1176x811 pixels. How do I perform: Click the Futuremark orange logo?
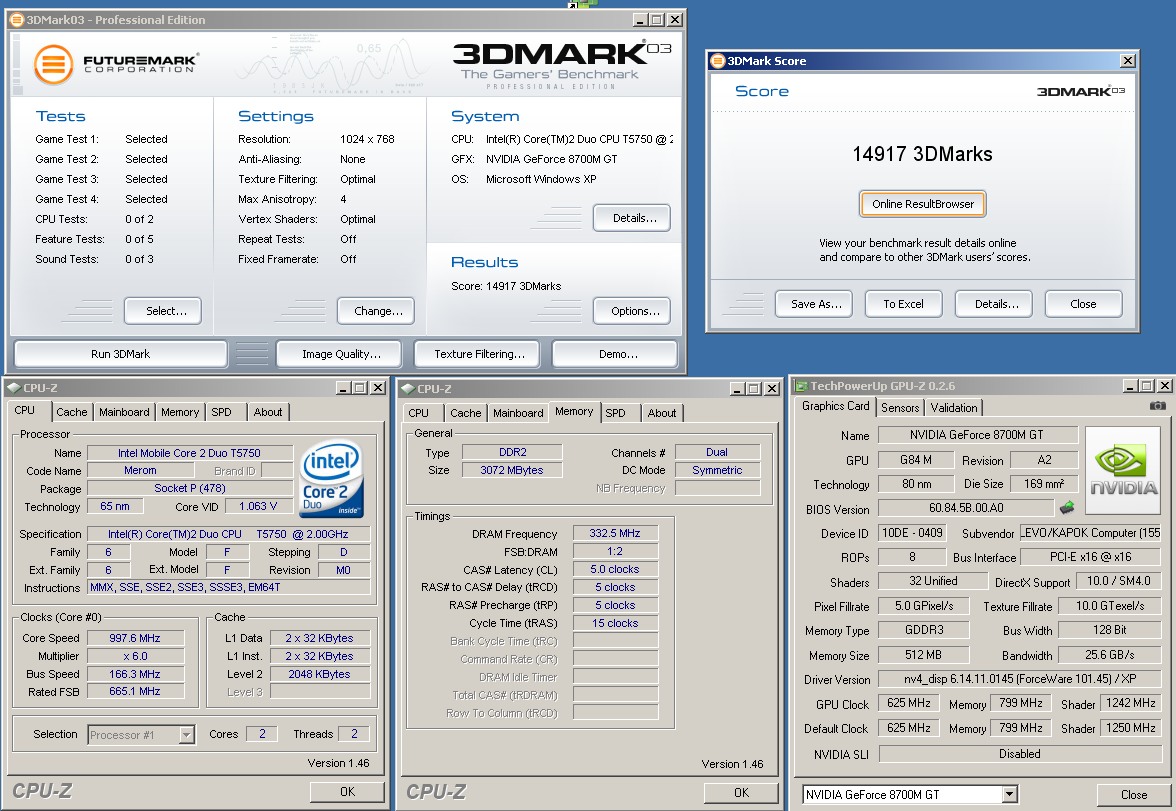click(53, 64)
